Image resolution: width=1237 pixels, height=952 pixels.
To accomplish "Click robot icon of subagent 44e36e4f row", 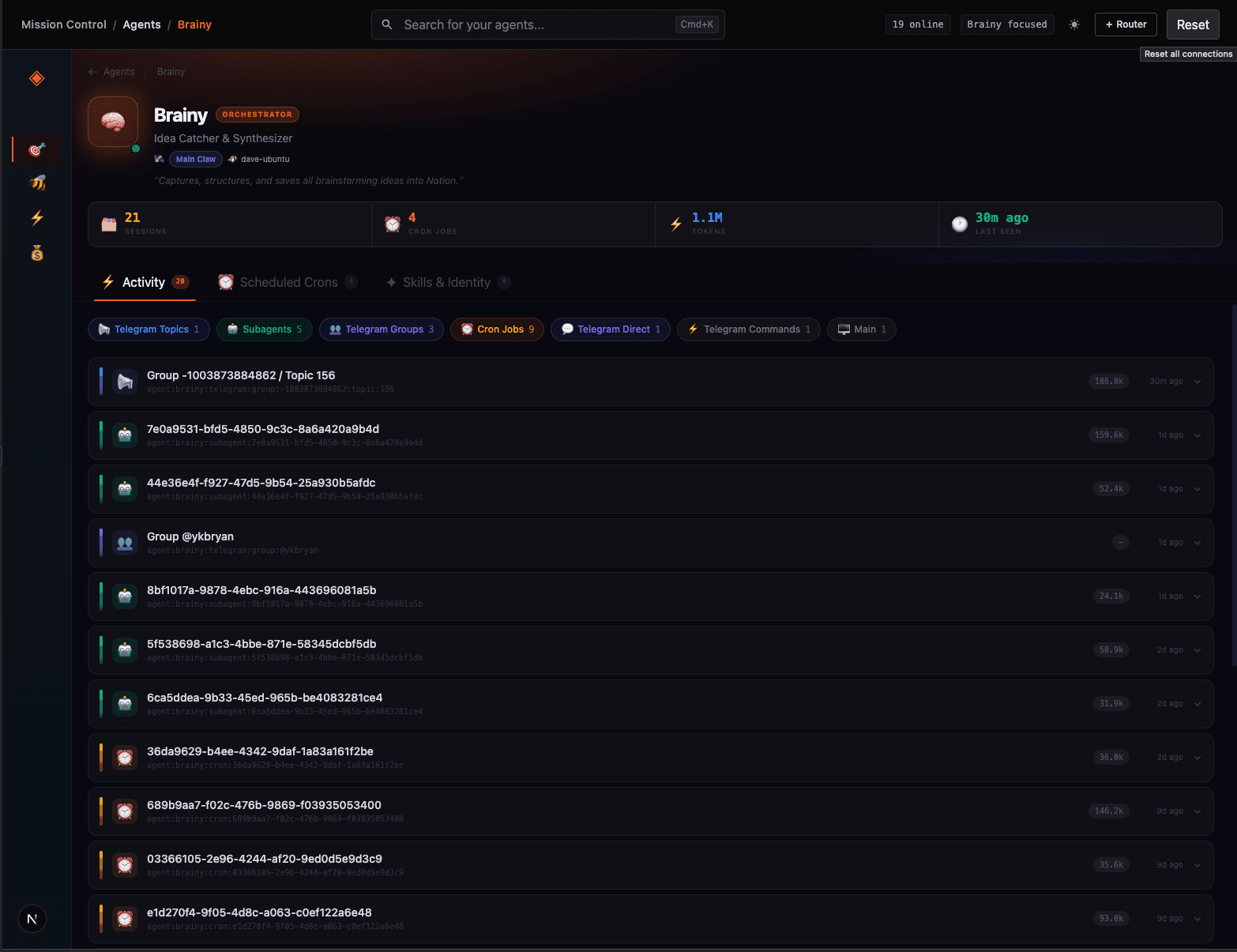I will 125,489.
